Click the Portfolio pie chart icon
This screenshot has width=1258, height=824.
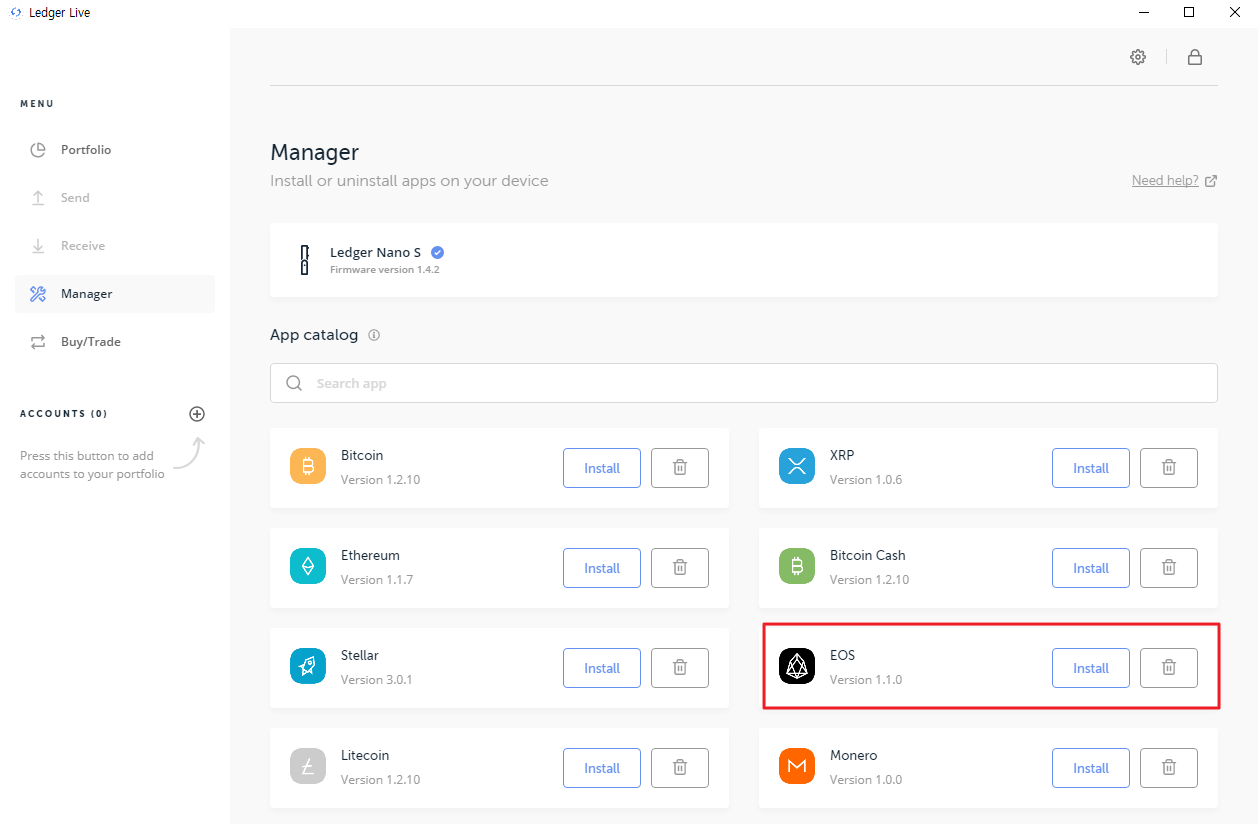click(38, 150)
